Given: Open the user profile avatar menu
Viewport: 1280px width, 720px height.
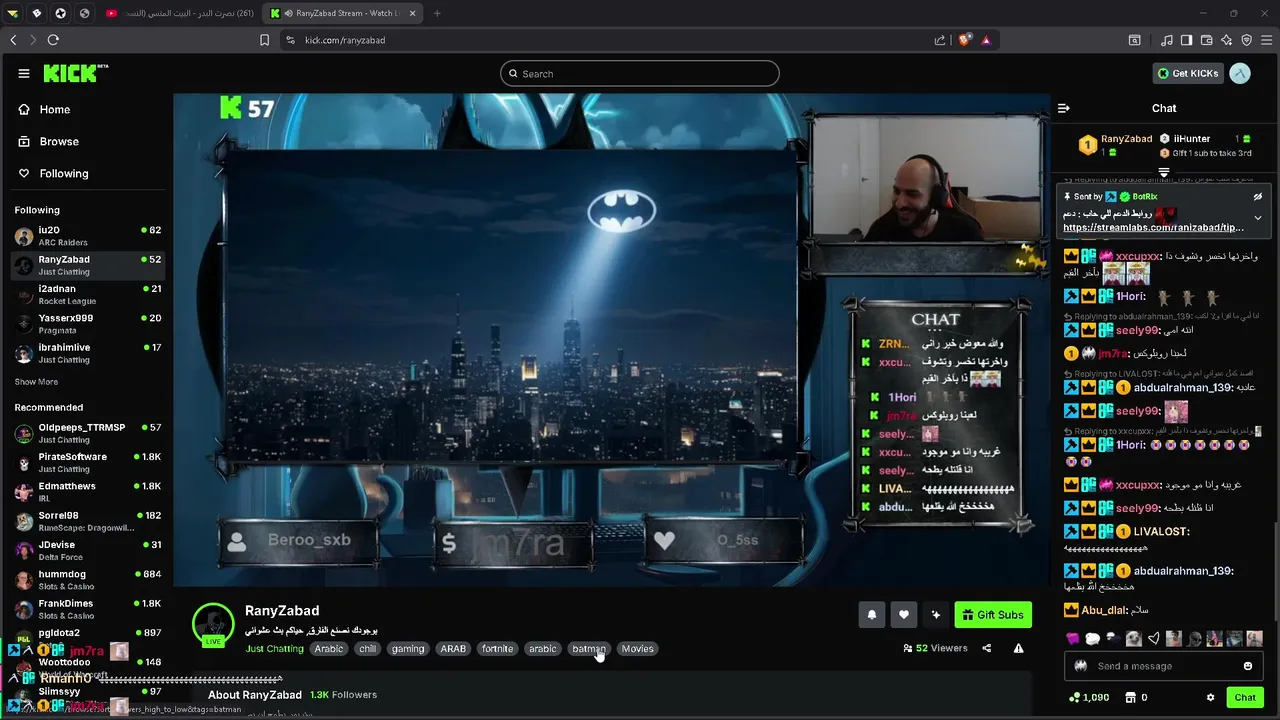Looking at the screenshot, I should pos(1240,73).
